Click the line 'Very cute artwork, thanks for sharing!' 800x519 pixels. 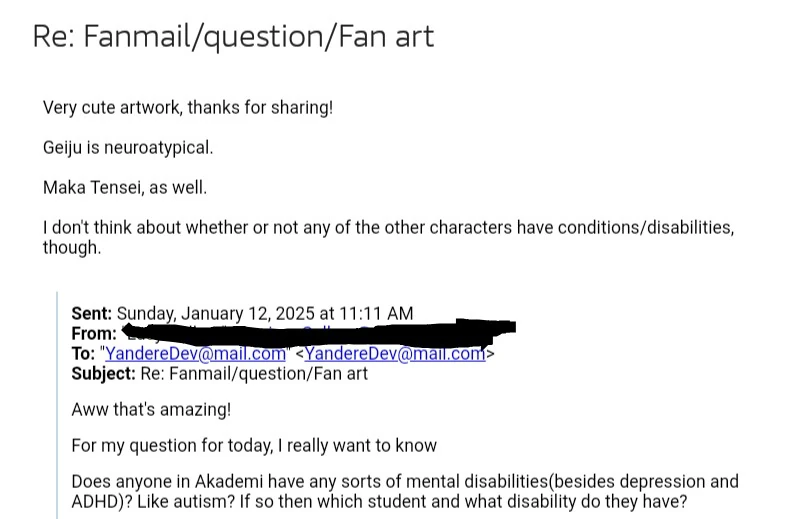tap(187, 107)
